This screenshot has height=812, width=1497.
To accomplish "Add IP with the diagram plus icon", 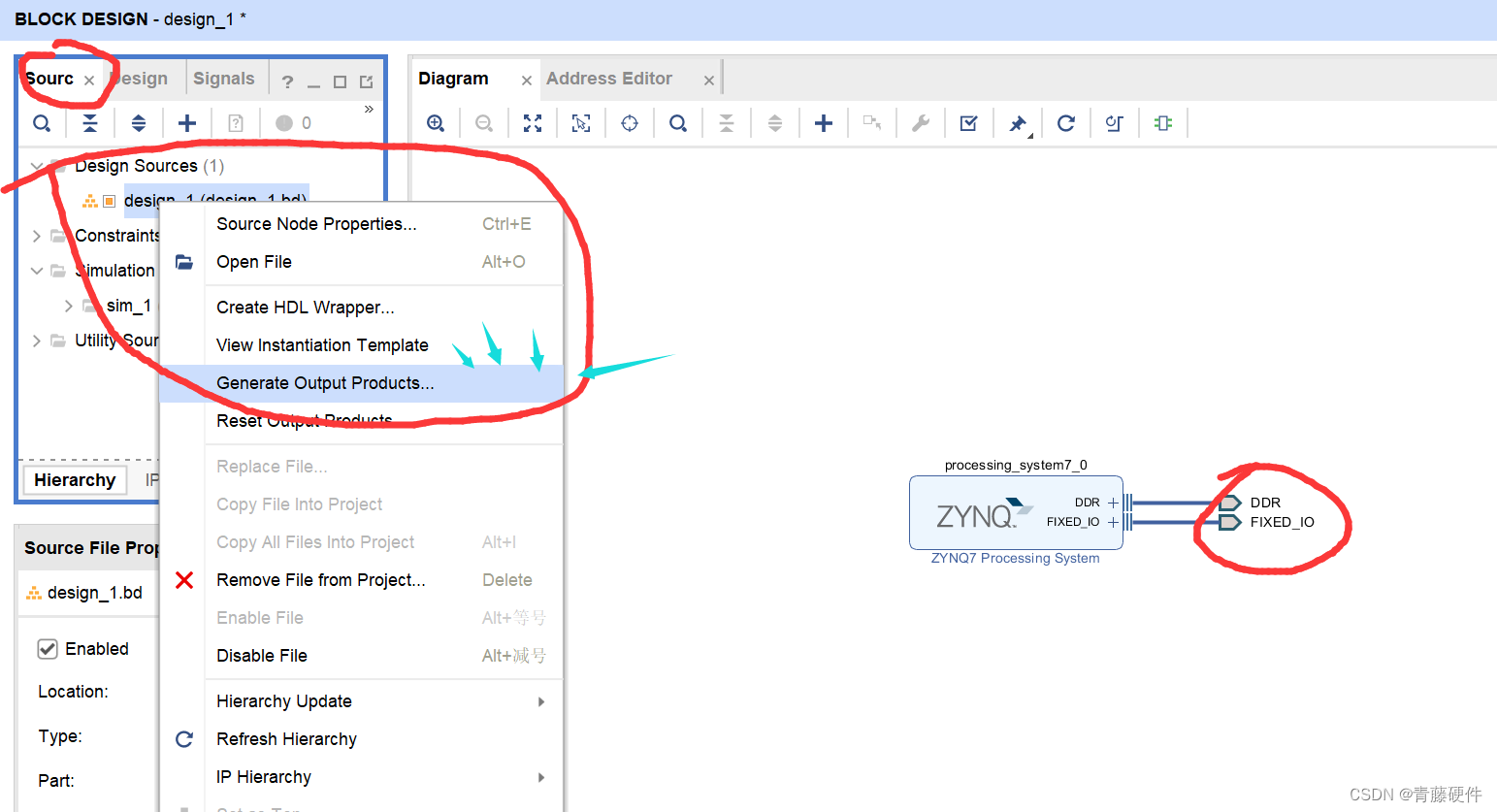I will pos(824,123).
